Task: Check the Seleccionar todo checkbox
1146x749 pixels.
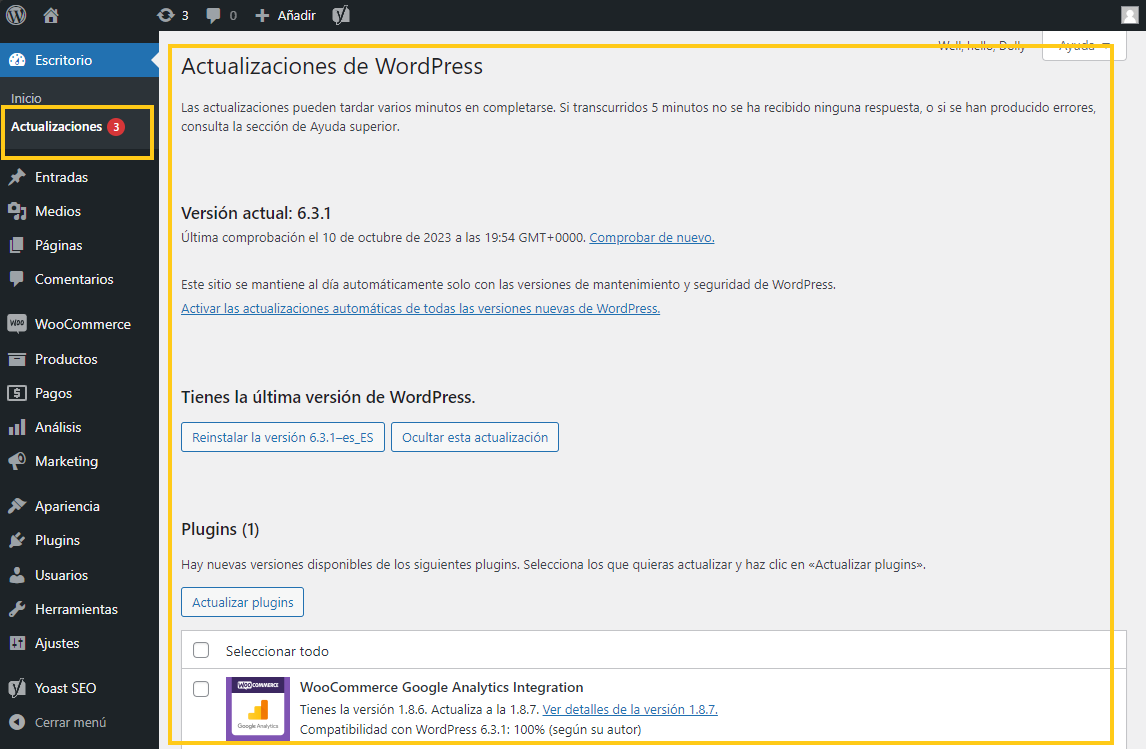Action: point(201,650)
